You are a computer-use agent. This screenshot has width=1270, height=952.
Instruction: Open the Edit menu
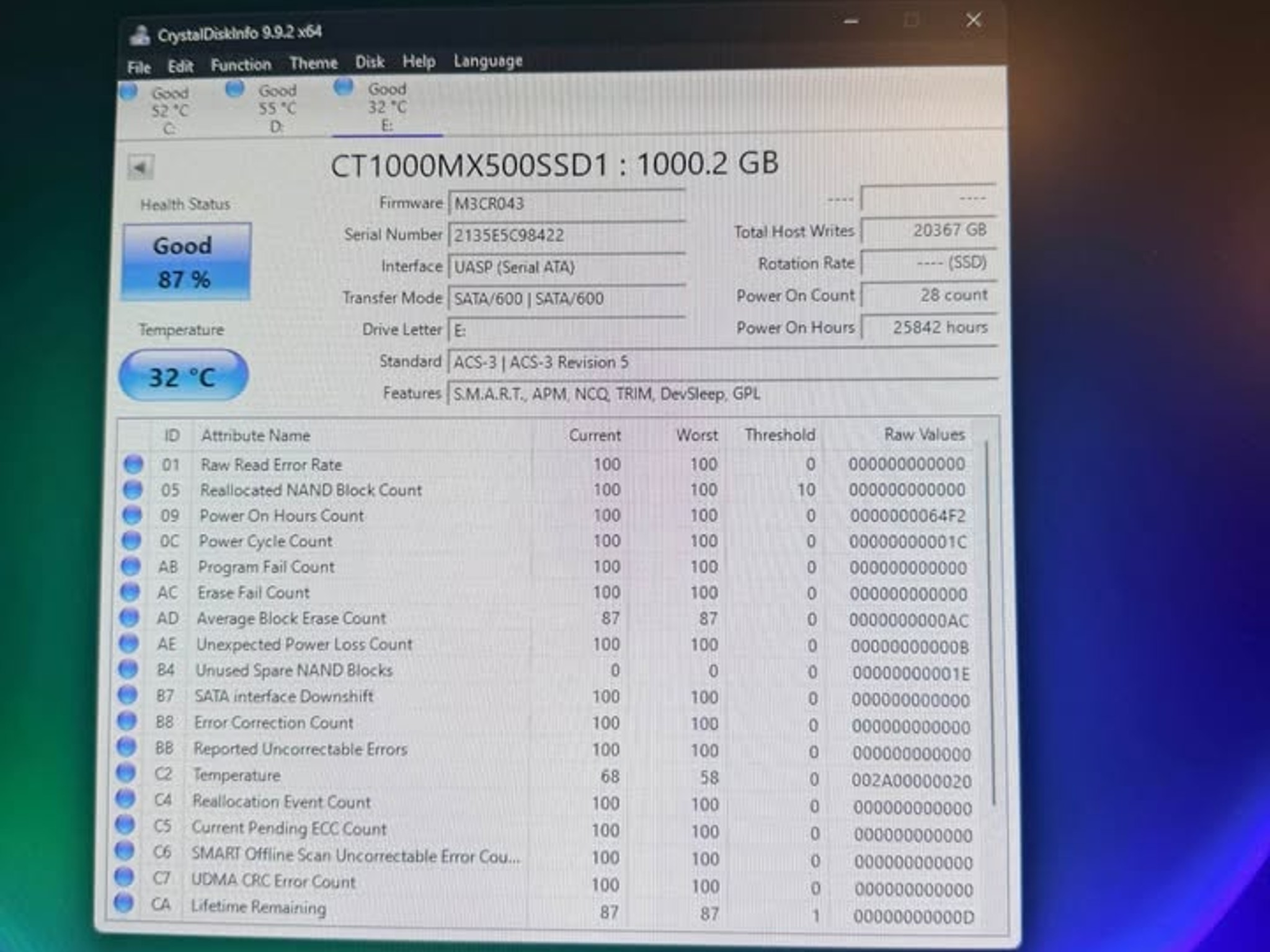click(180, 66)
